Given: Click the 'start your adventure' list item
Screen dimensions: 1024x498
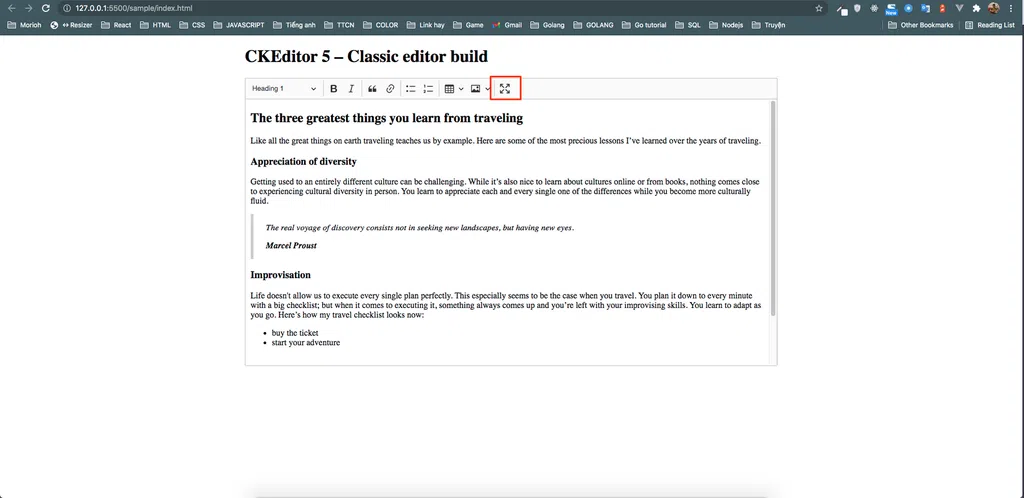Looking at the screenshot, I should point(306,343).
